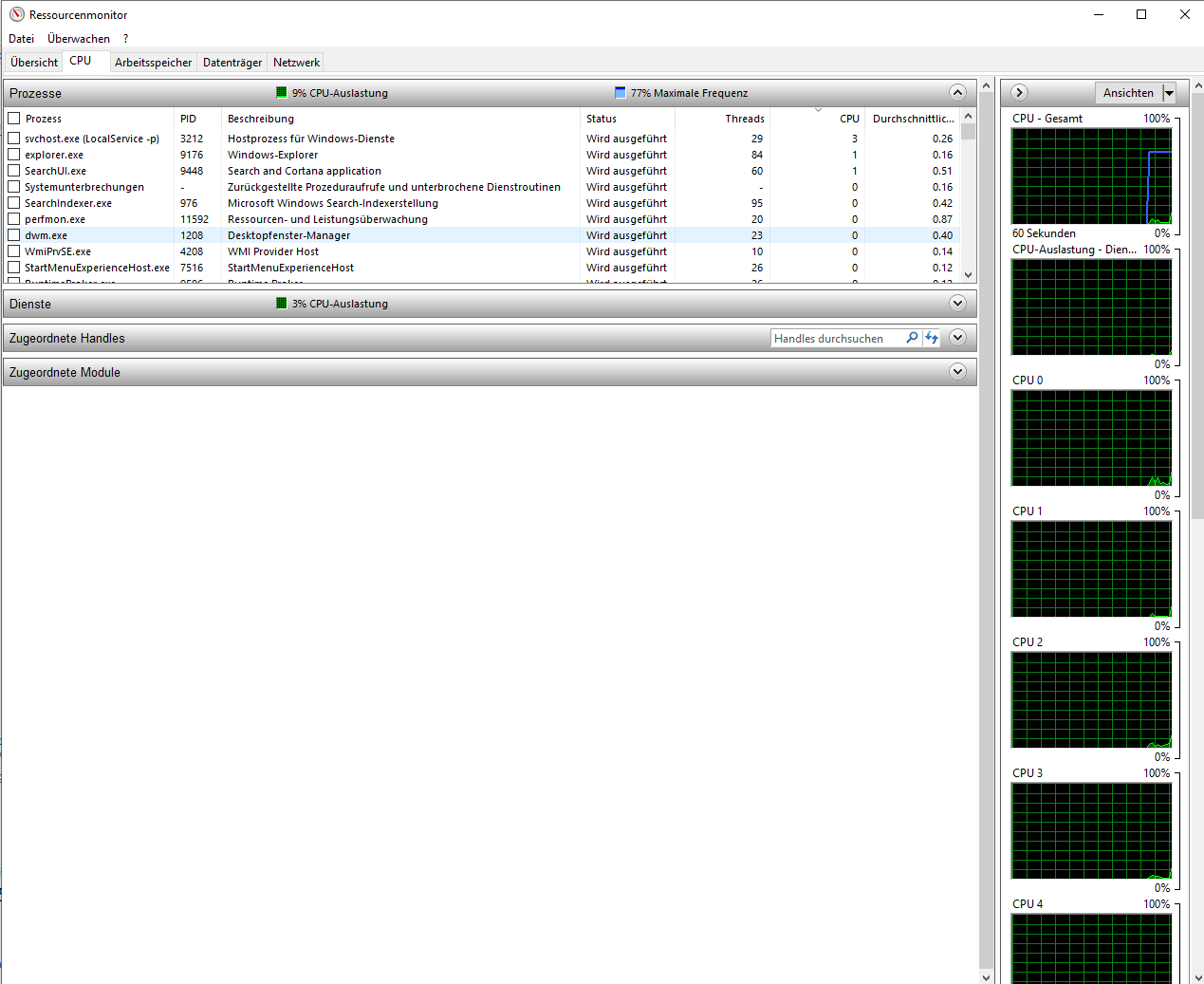Open the Datei menu

click(x=21, y=39)
